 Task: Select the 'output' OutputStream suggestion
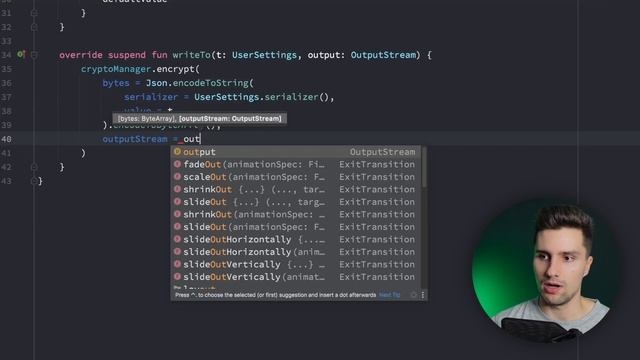point(297,152)
